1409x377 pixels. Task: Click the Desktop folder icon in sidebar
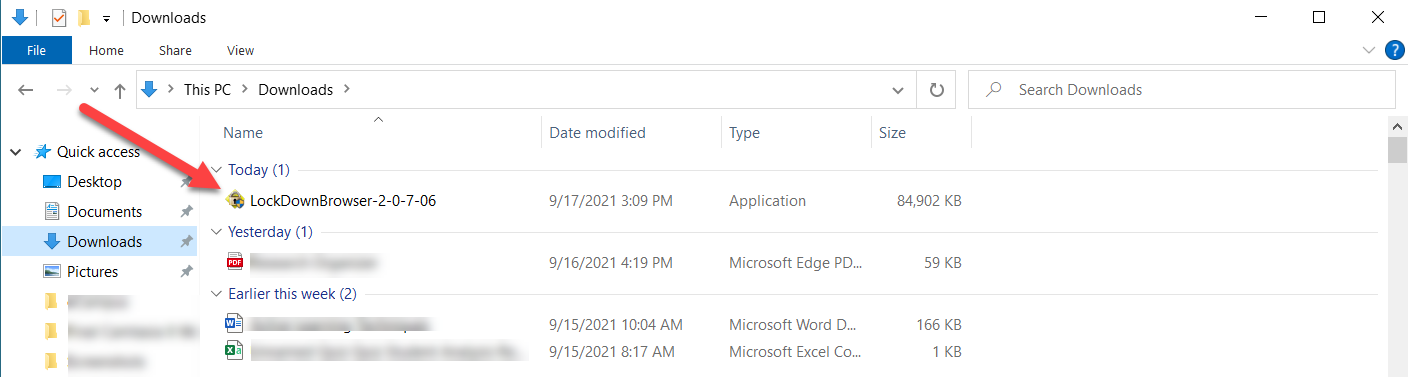point(52,182)
